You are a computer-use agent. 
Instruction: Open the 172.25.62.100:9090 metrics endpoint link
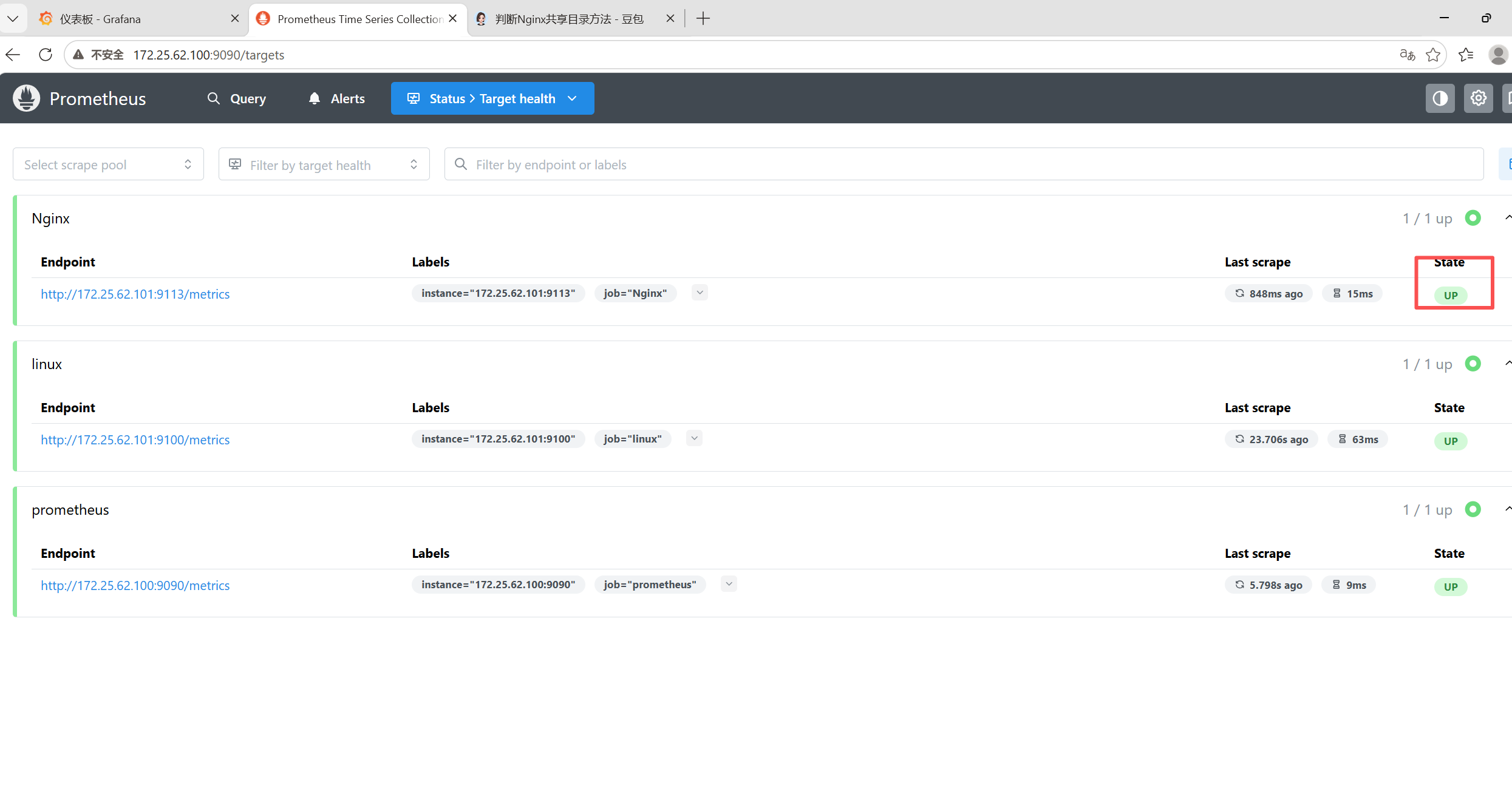(x=135, y=585)
